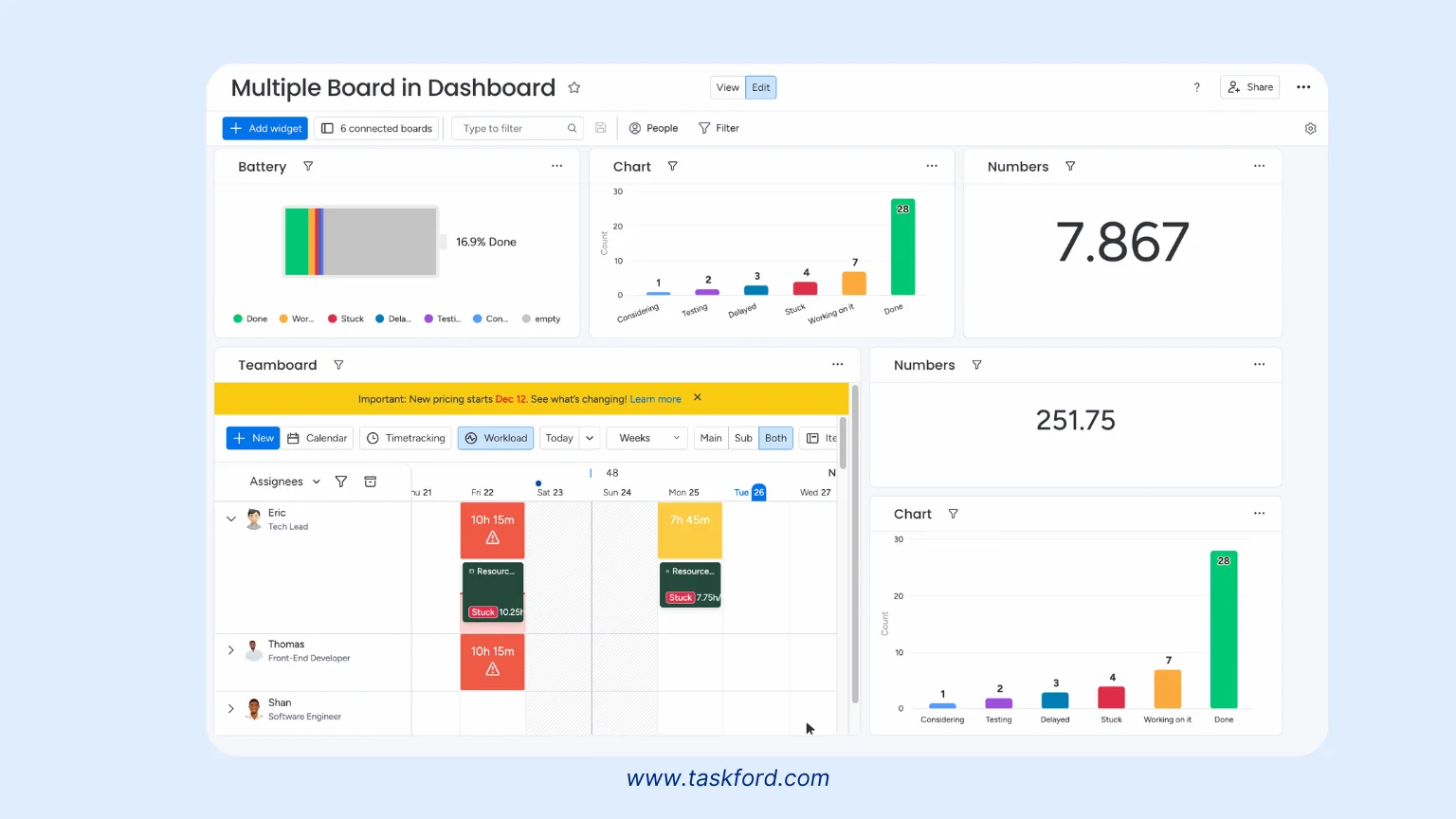The width and height of the screenshot is (1456, 819).
Task: Open the Numbers widget options menu
Action: 1259,166
